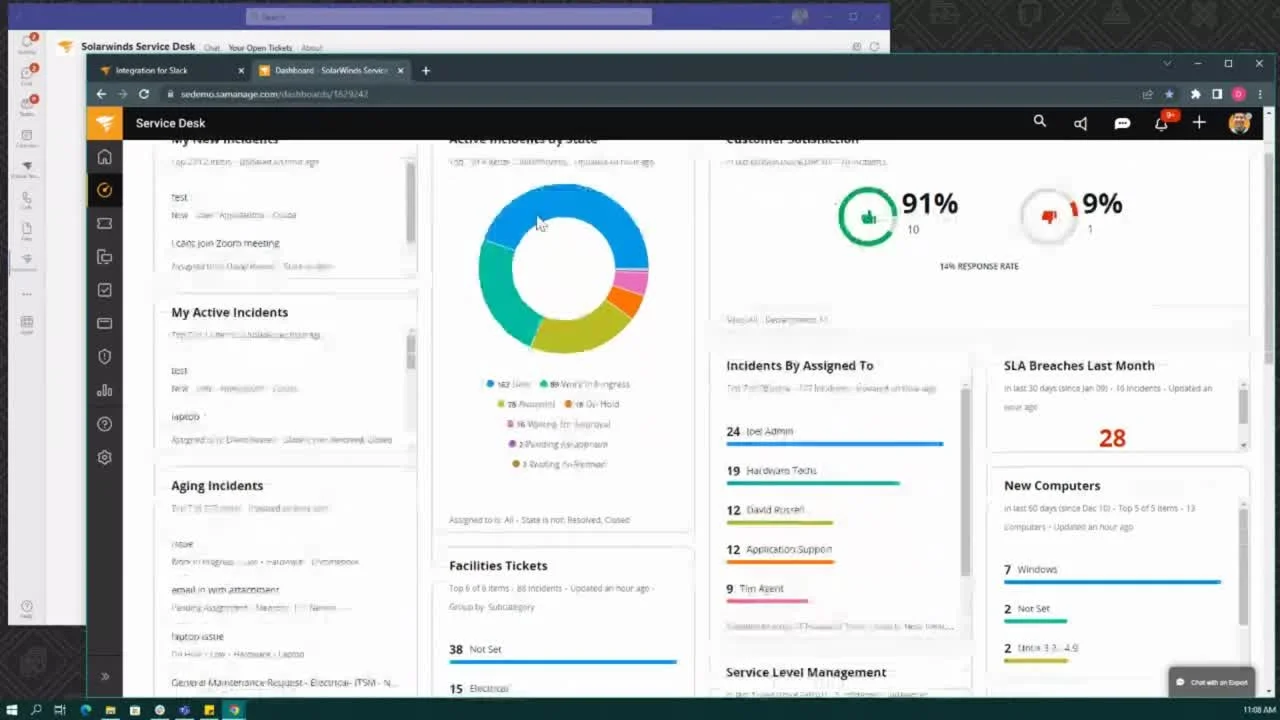Select the Dashboard gauge sidebar icon
Viewport: 1280px width, 720px height.
(104, 190)
